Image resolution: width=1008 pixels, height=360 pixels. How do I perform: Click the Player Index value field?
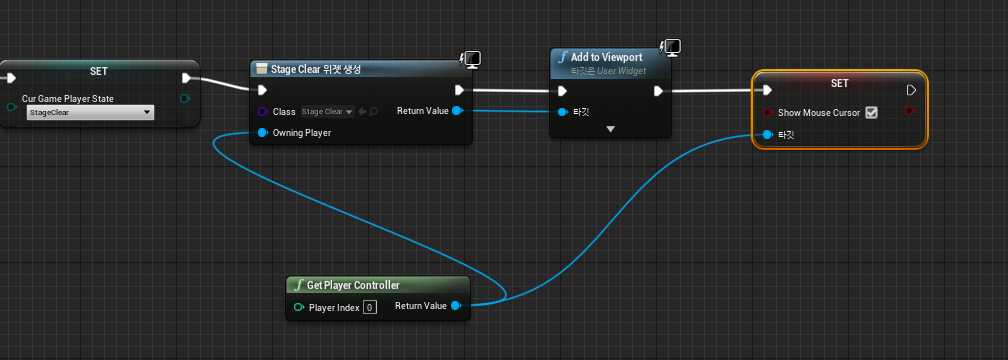coord(369,307)
